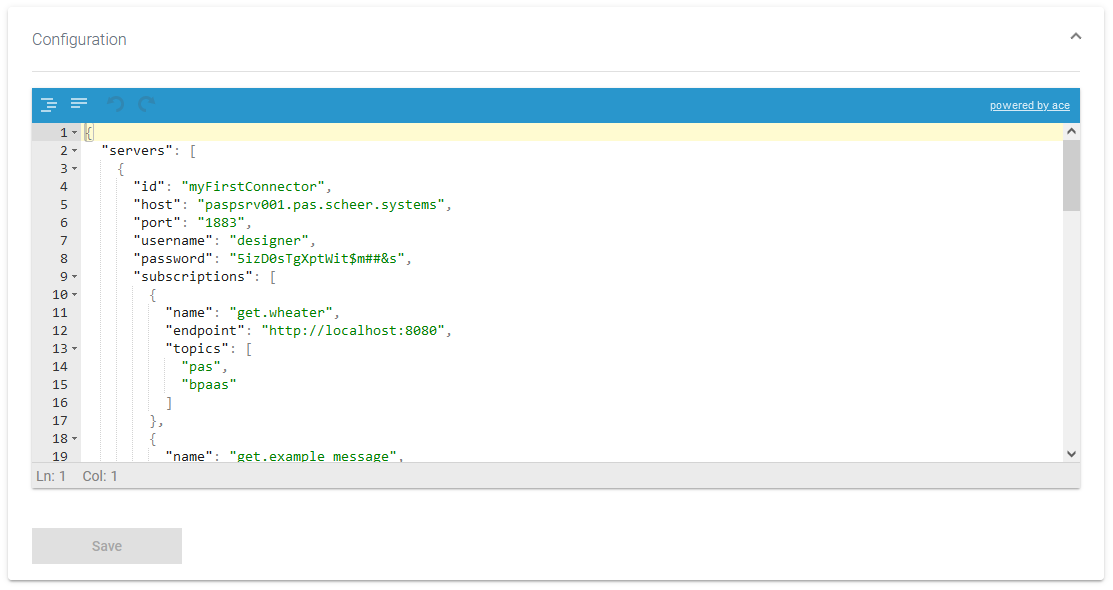Fold the "servers" array at line 2
The image size is (1113, 590).
coord(74,151)
